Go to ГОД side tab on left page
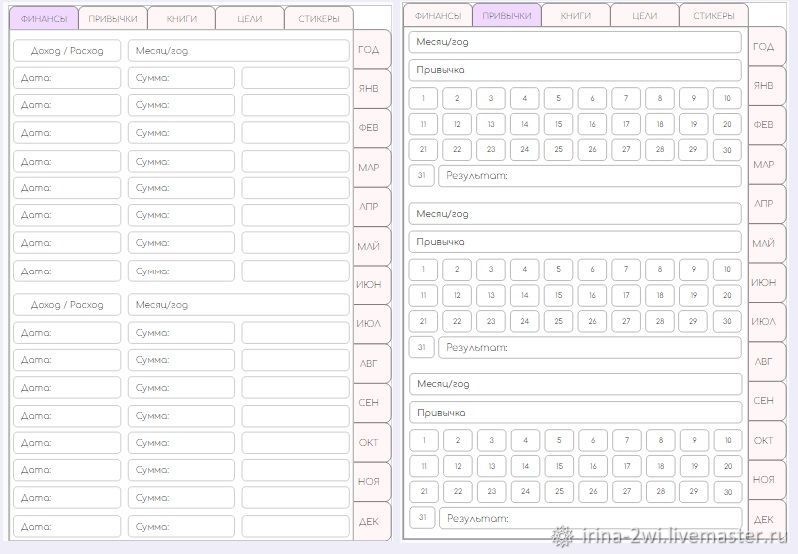 click(x=372, y=49)
